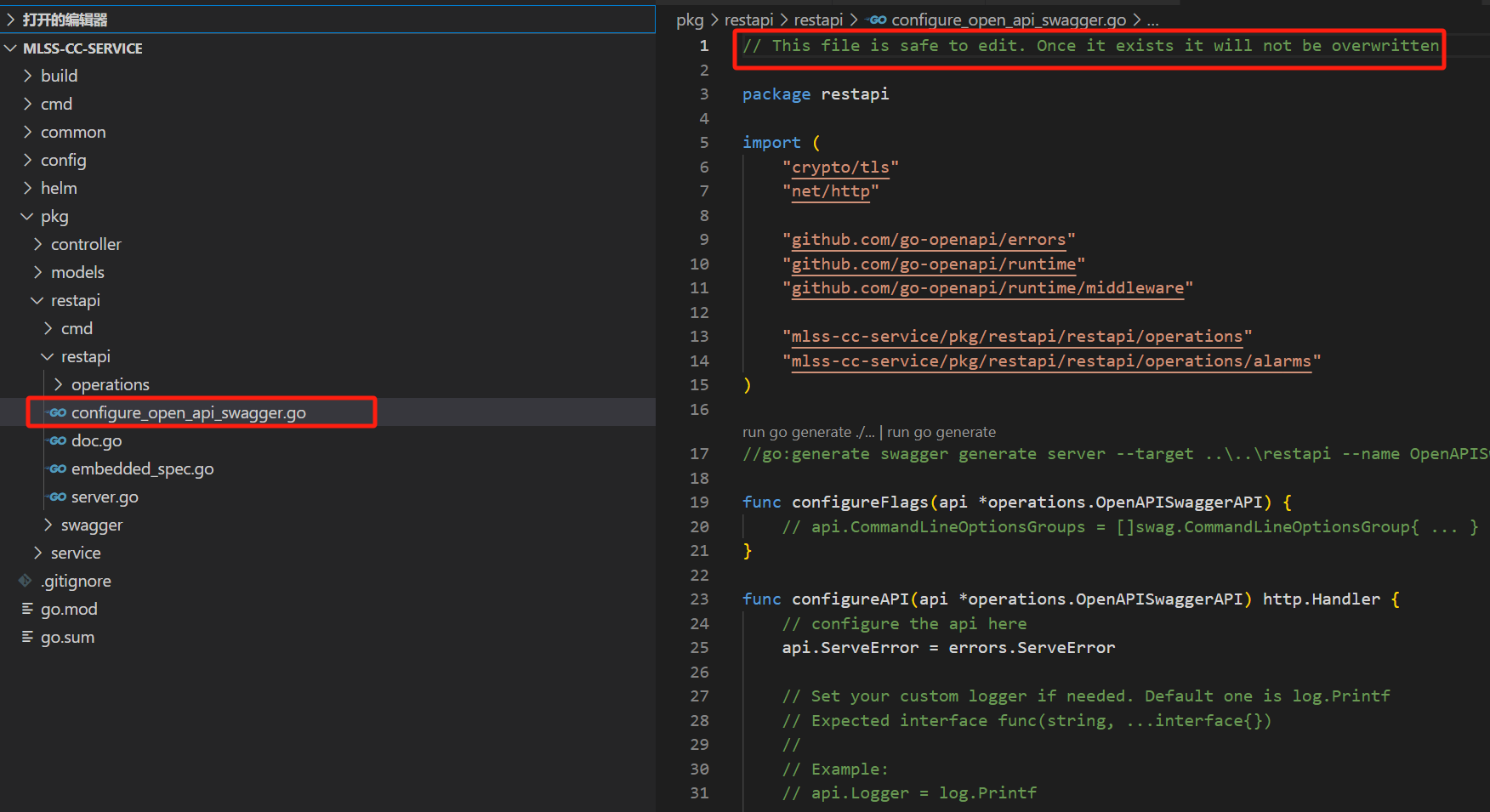Click pkg in the breadcrumb

(x=690, y=20)
